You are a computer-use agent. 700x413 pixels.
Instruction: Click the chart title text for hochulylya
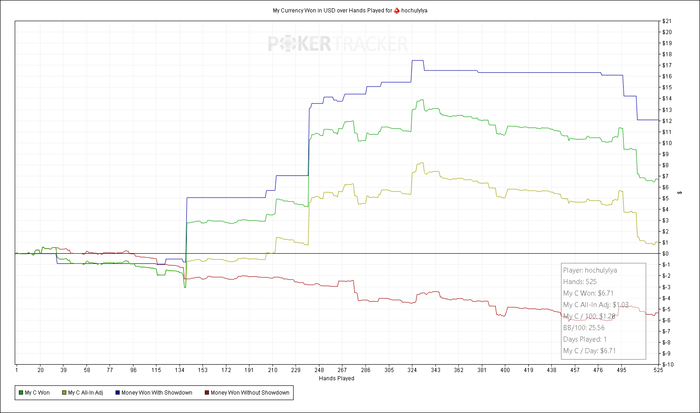tap(350, 10)
